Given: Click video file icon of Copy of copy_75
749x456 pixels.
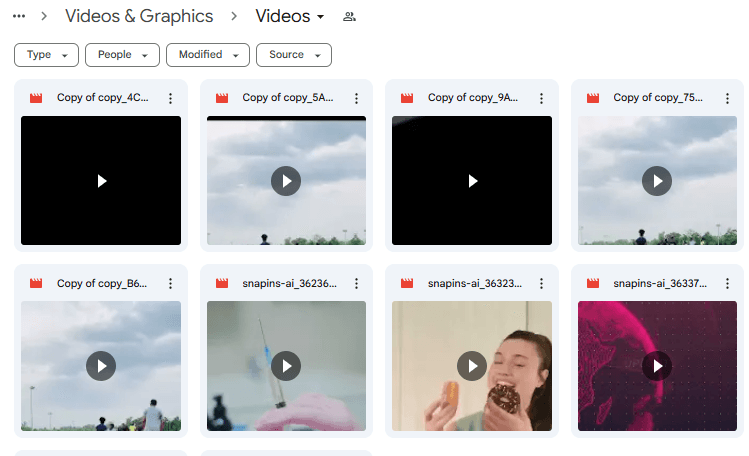Looking at the screenshot, I should pyautogui.click(x=593, y=98).
